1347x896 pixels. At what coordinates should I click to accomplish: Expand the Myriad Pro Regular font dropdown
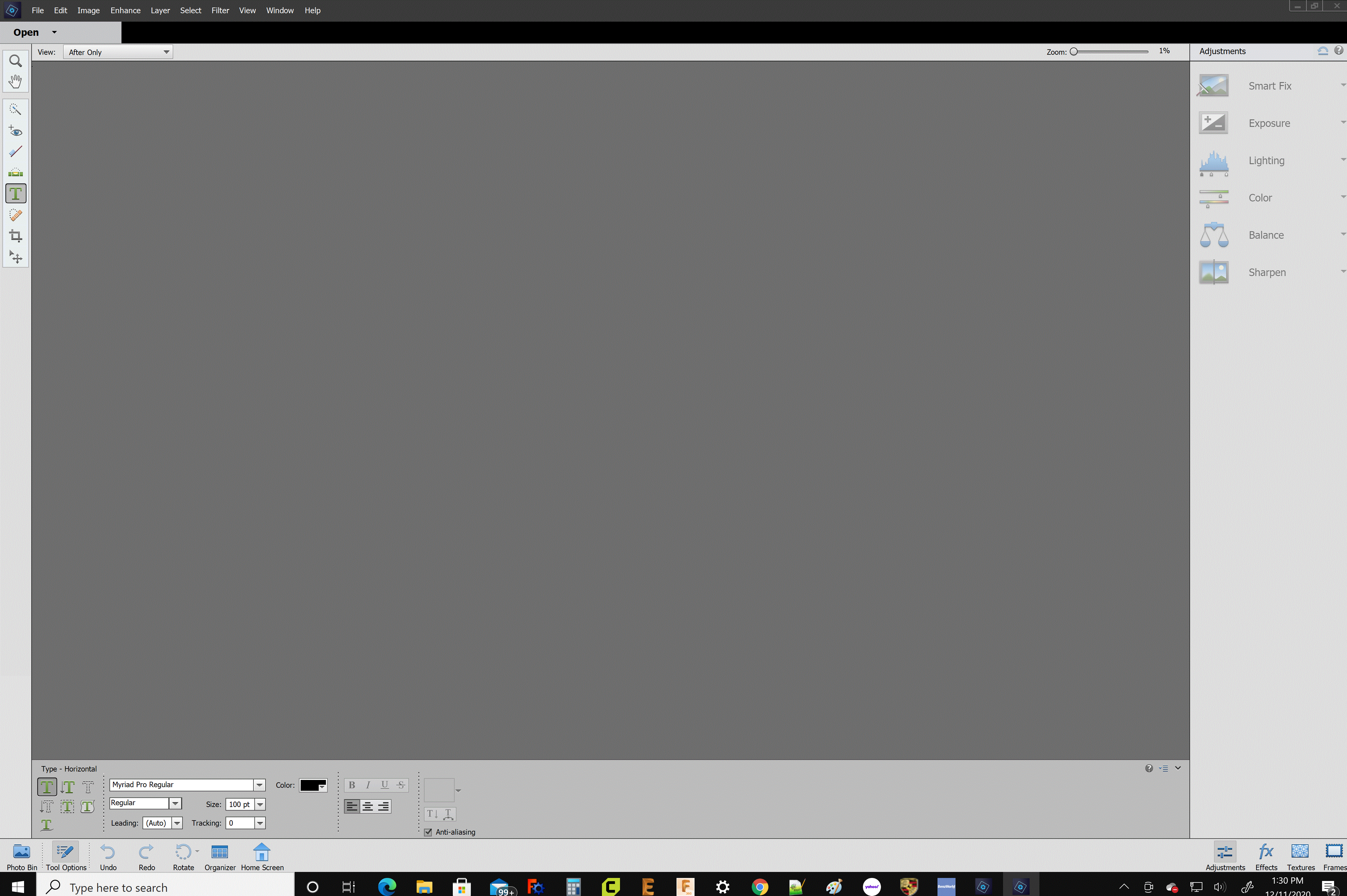[x=259, y=784]
